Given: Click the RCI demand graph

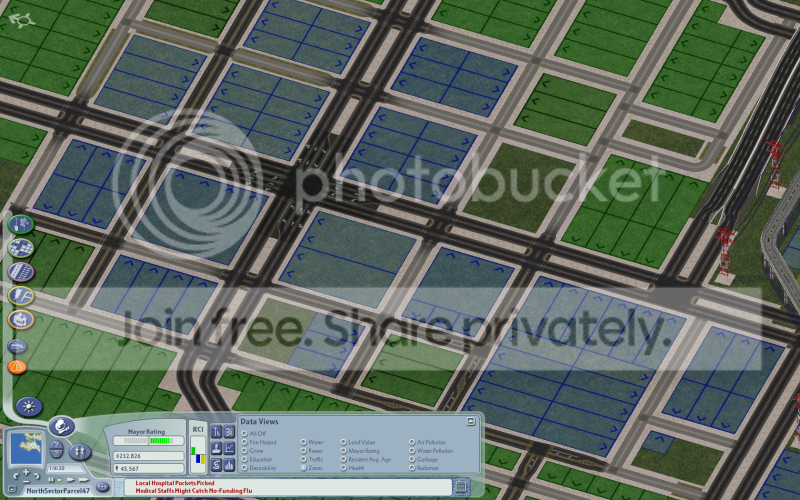Looking at the screenshot, I should (198, 455).
